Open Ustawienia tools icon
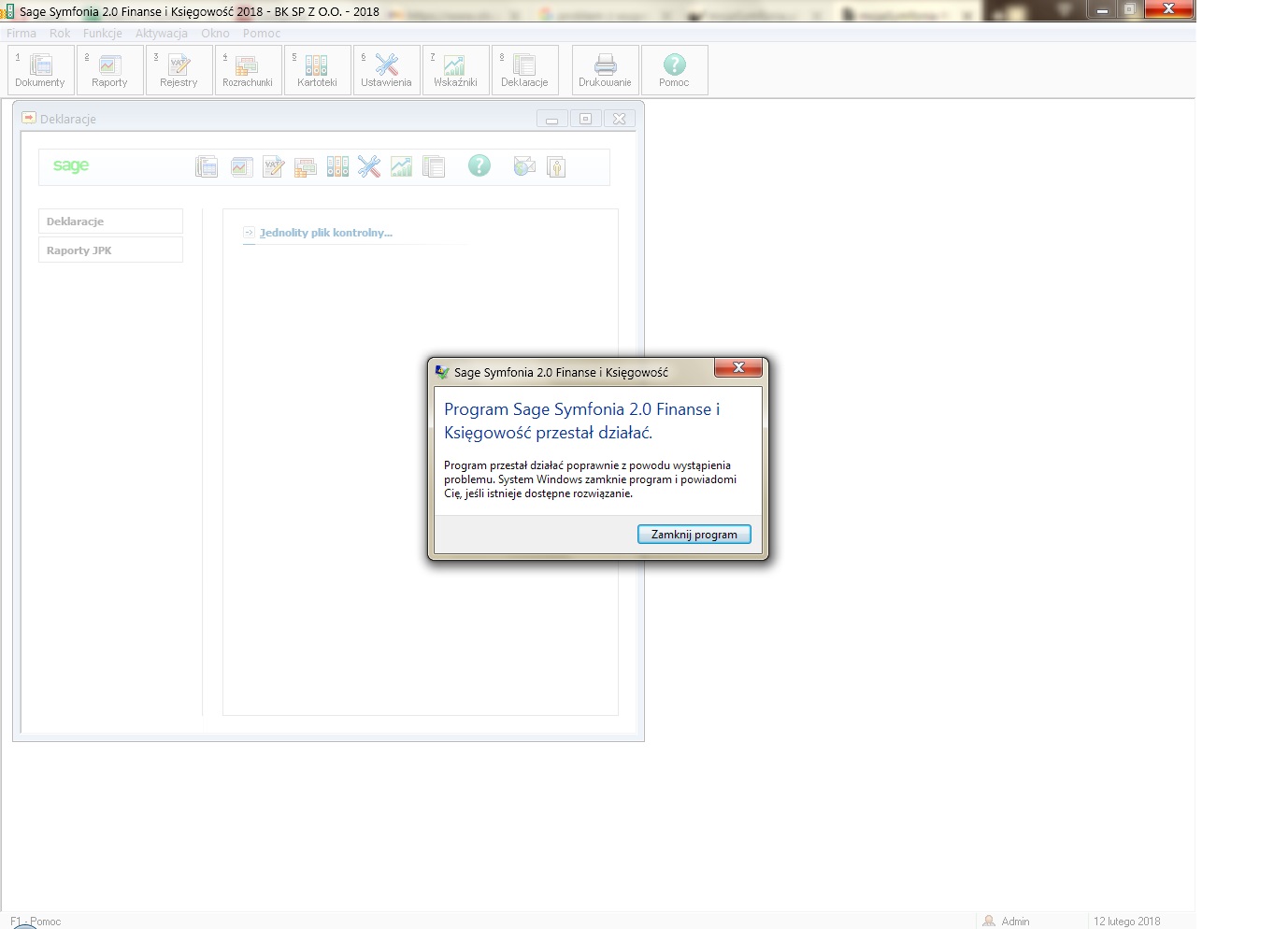 click(386, 70)
